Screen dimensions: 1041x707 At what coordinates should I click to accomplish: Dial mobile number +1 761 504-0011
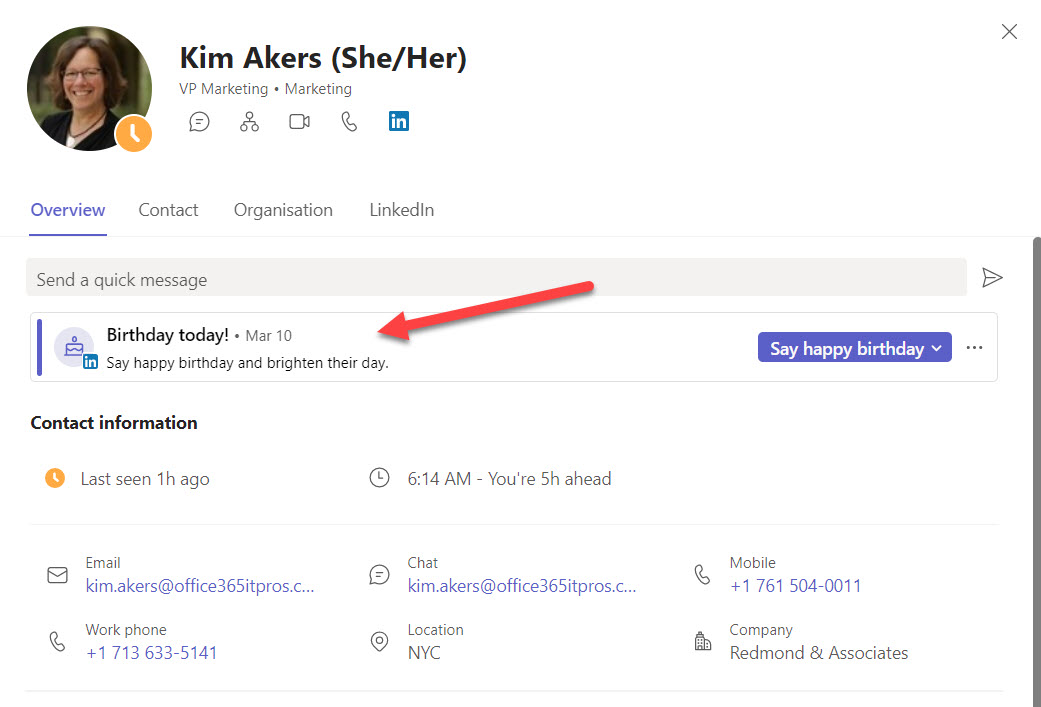tap(795, 586)
